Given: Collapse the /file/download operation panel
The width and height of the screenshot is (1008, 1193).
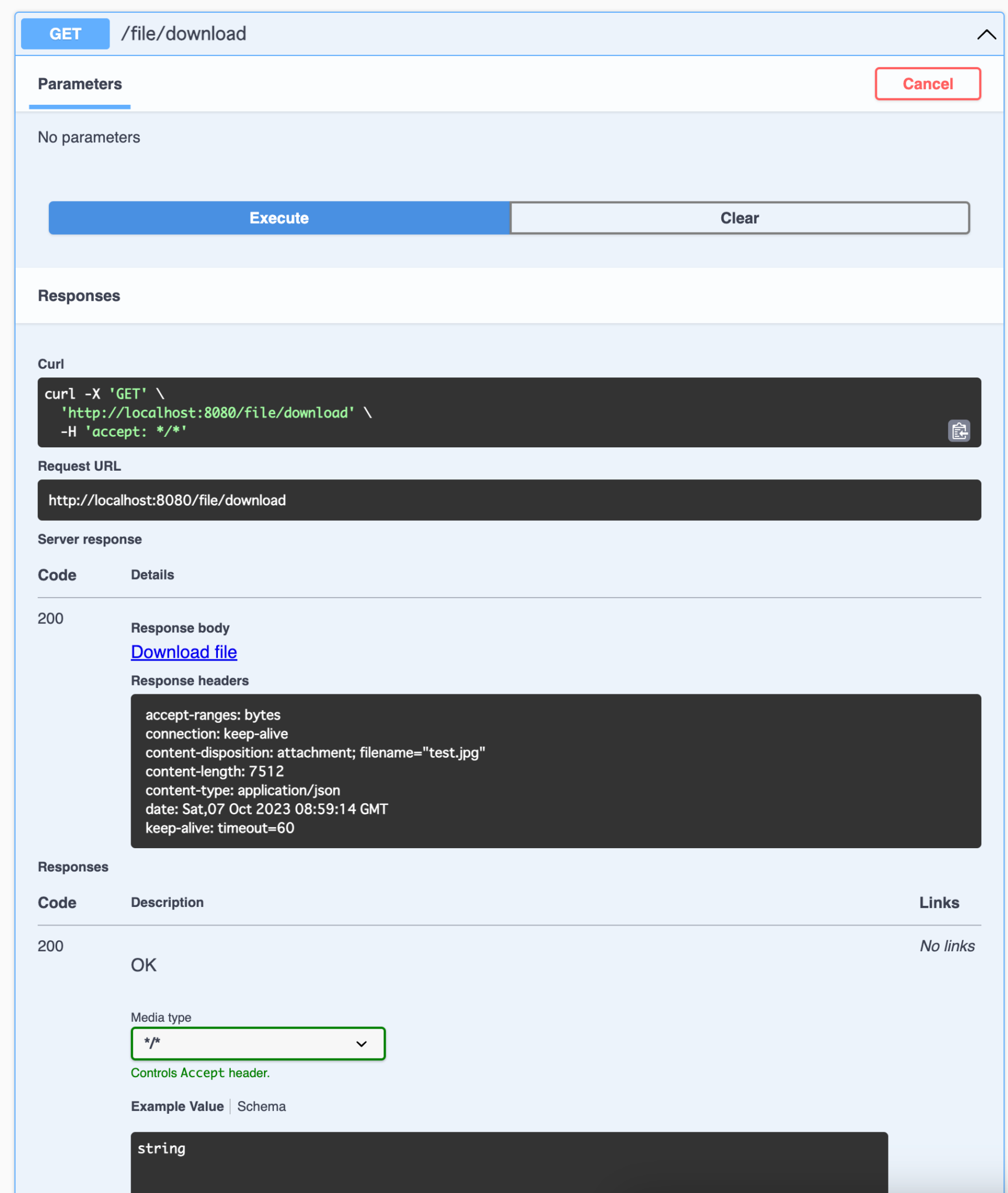Looking at the screenshot, I should pos(986,34).
